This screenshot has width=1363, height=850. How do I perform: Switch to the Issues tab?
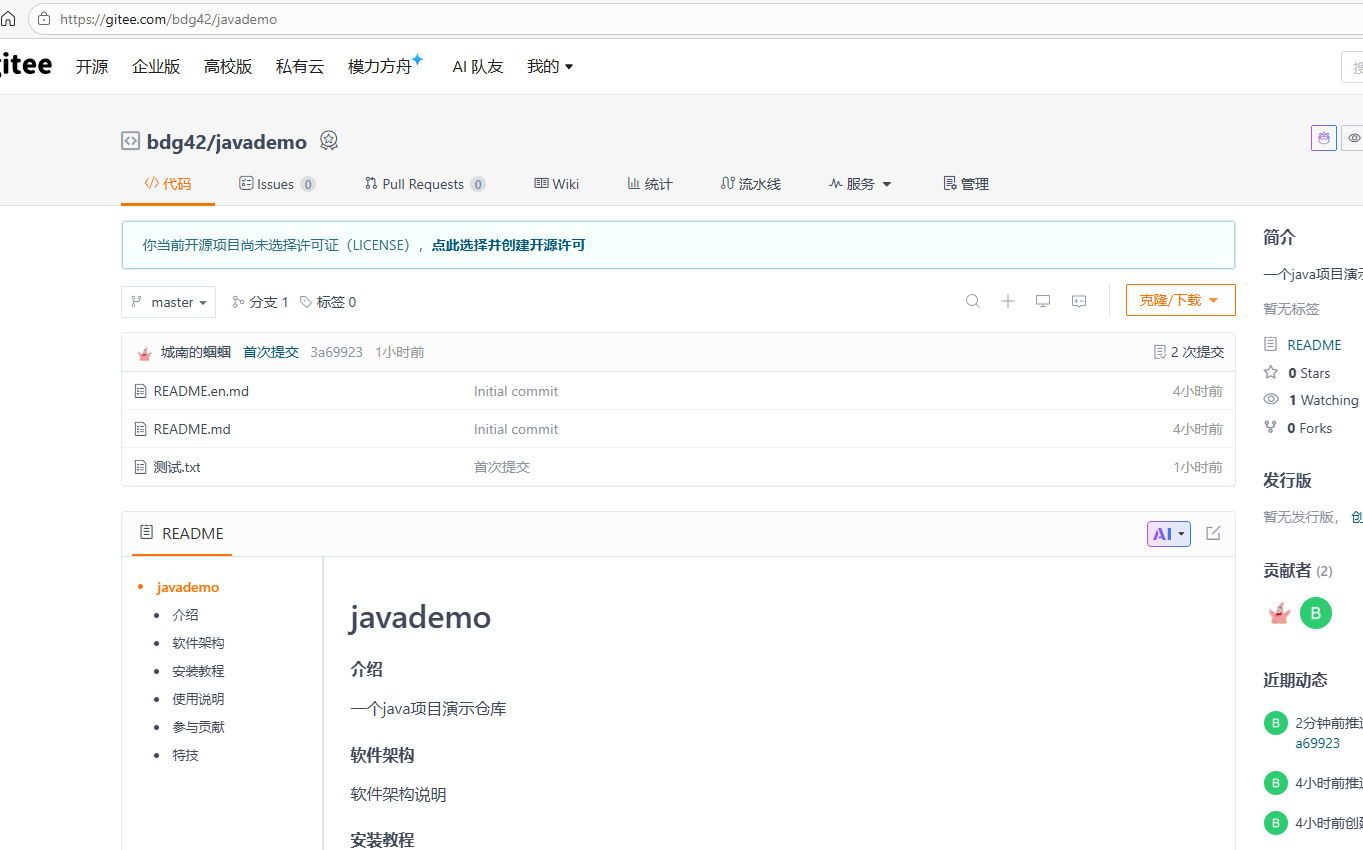277,184
